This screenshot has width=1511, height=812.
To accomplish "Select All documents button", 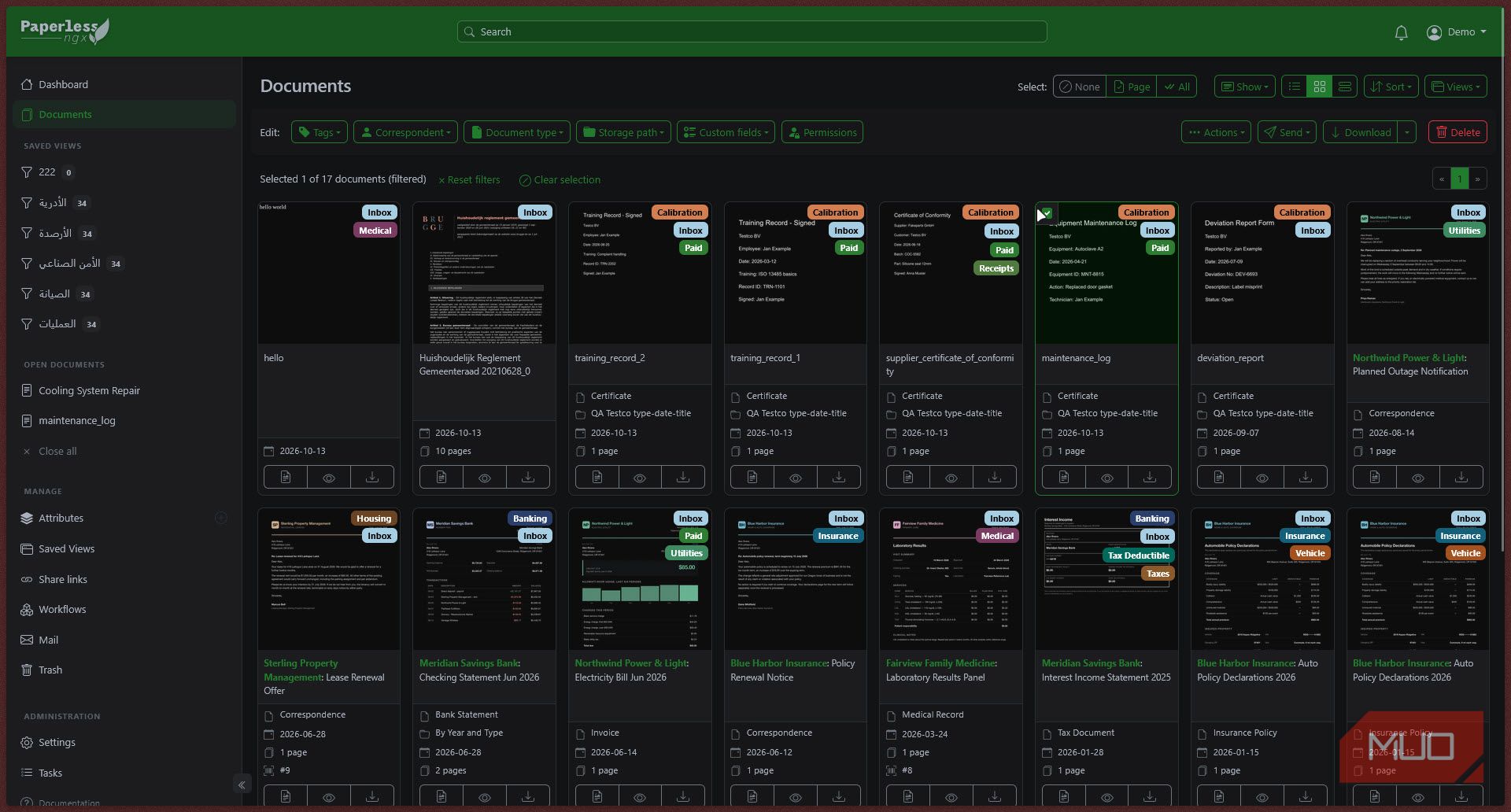I will [x=1177, y=87].
